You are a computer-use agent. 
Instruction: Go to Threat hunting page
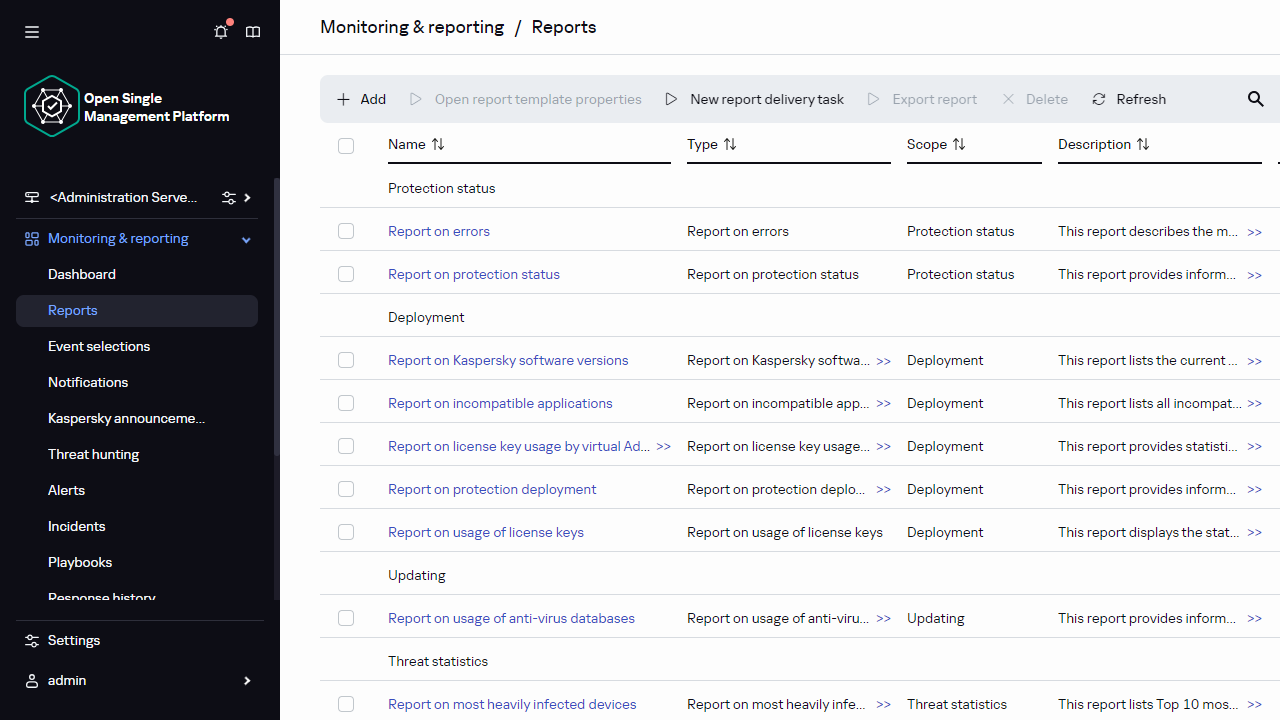coord(94,454)
